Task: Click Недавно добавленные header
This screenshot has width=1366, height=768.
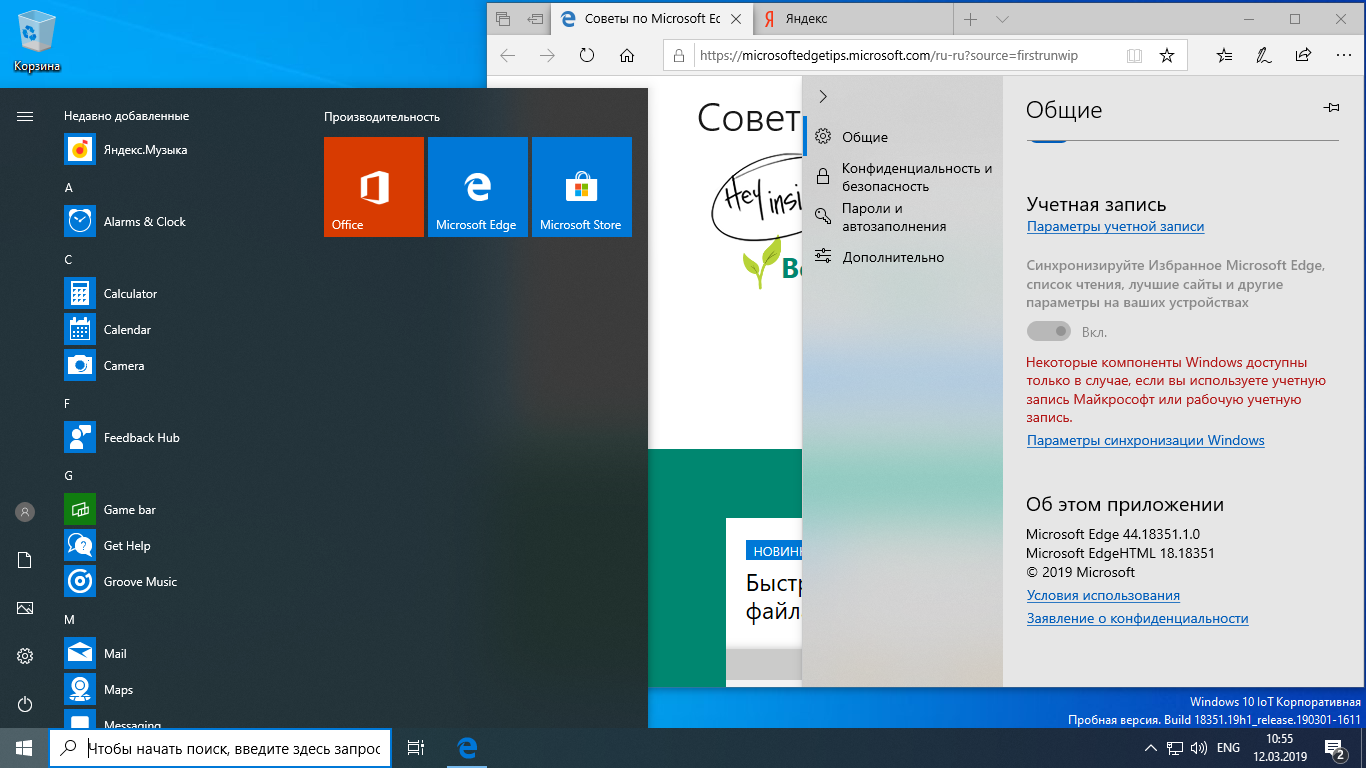Action: click(x=126, y=116)
